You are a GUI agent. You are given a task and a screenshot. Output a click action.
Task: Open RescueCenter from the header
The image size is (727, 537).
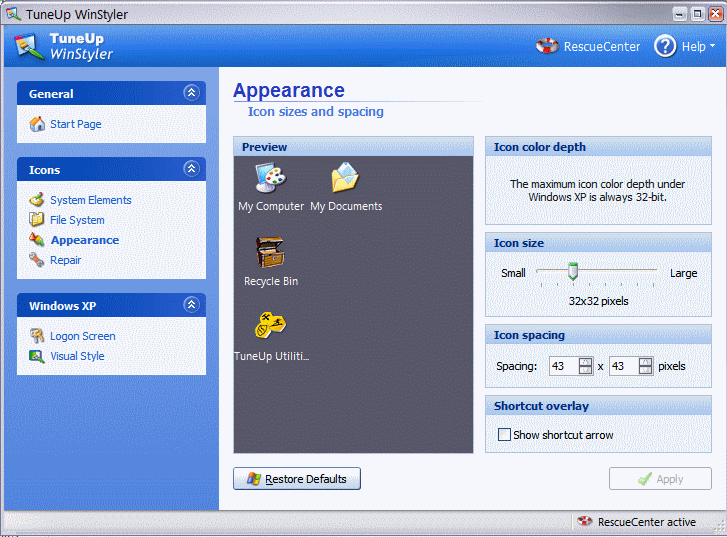[601, 46]
